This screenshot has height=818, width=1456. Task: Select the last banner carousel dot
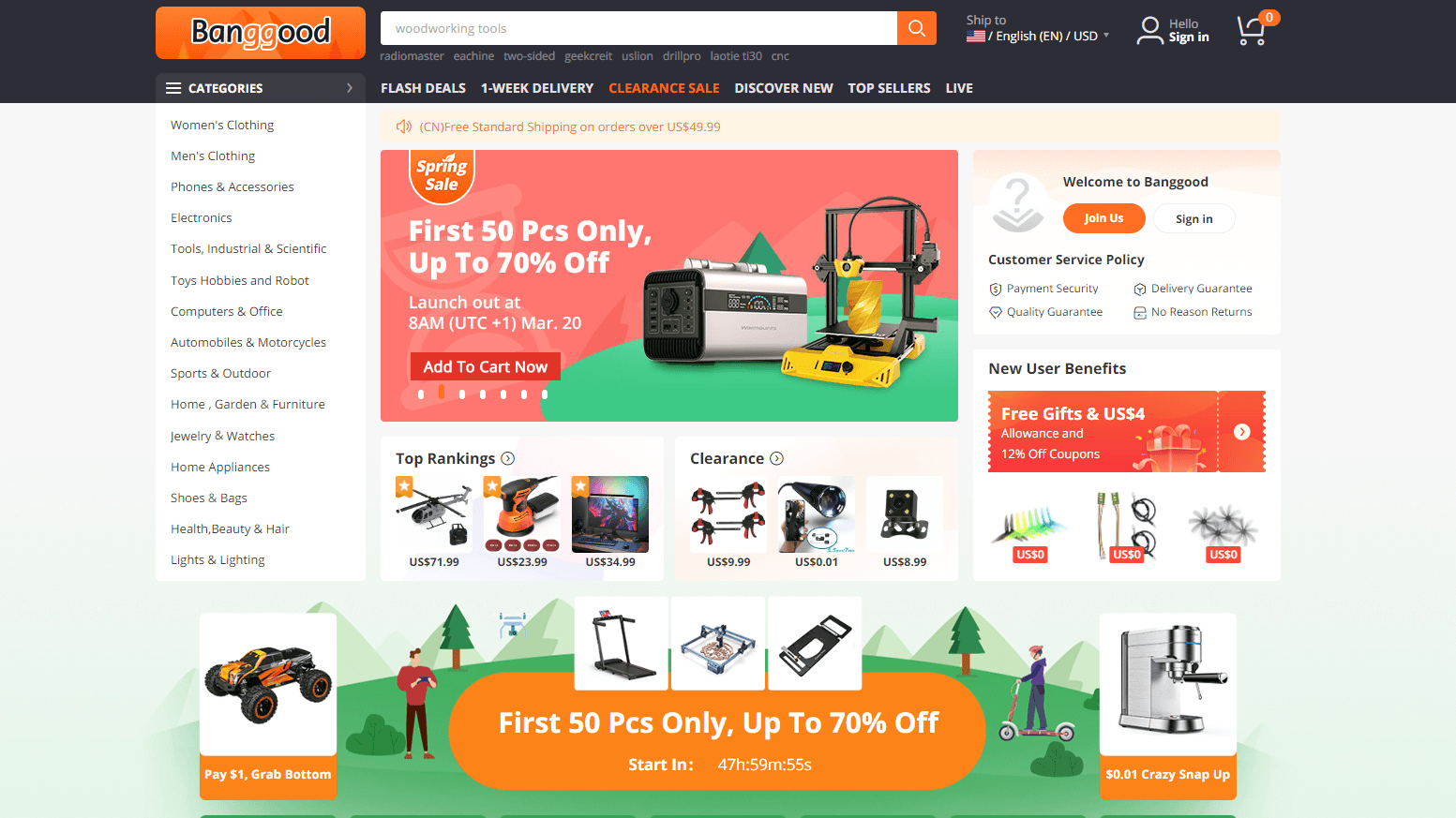pyautogui.click(x=545, y=394)
